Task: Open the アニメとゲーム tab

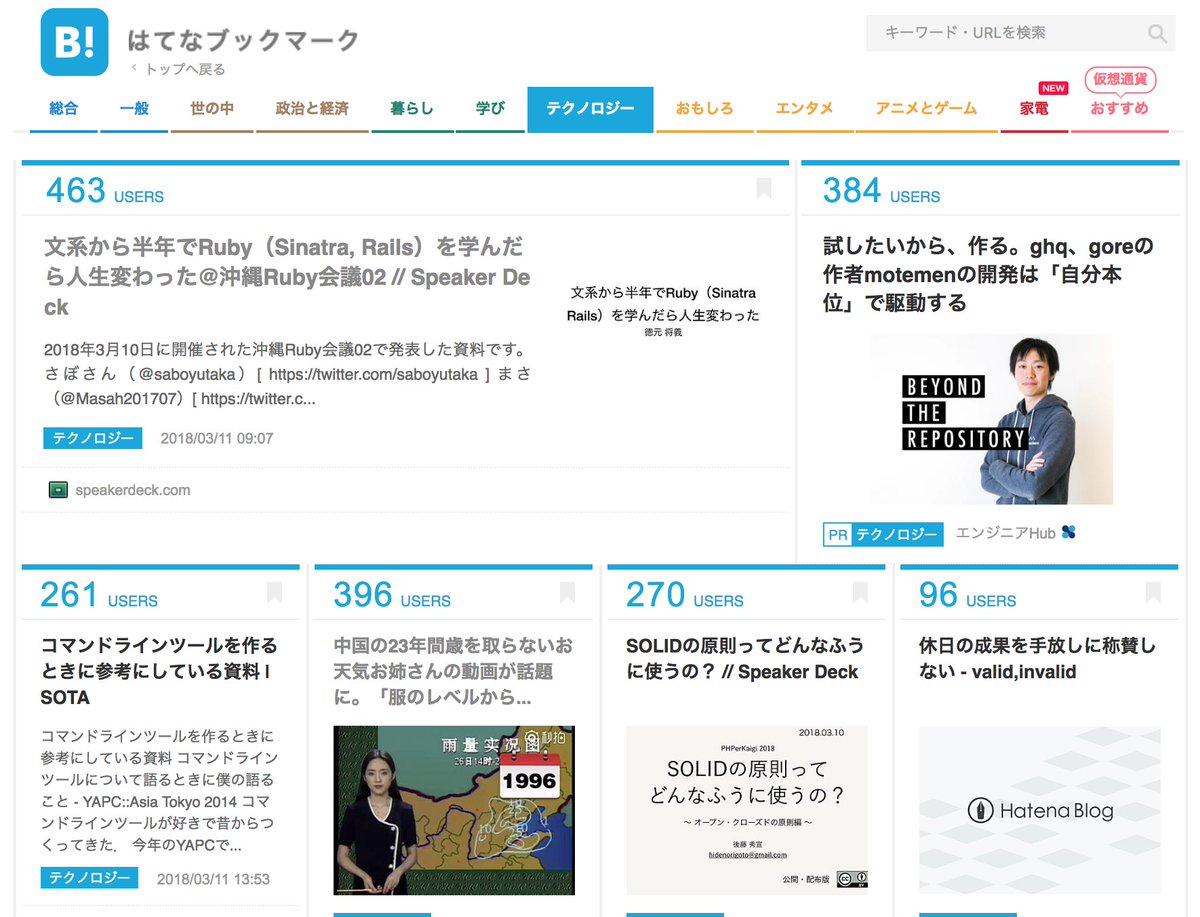Action: [x=926, y=108]
